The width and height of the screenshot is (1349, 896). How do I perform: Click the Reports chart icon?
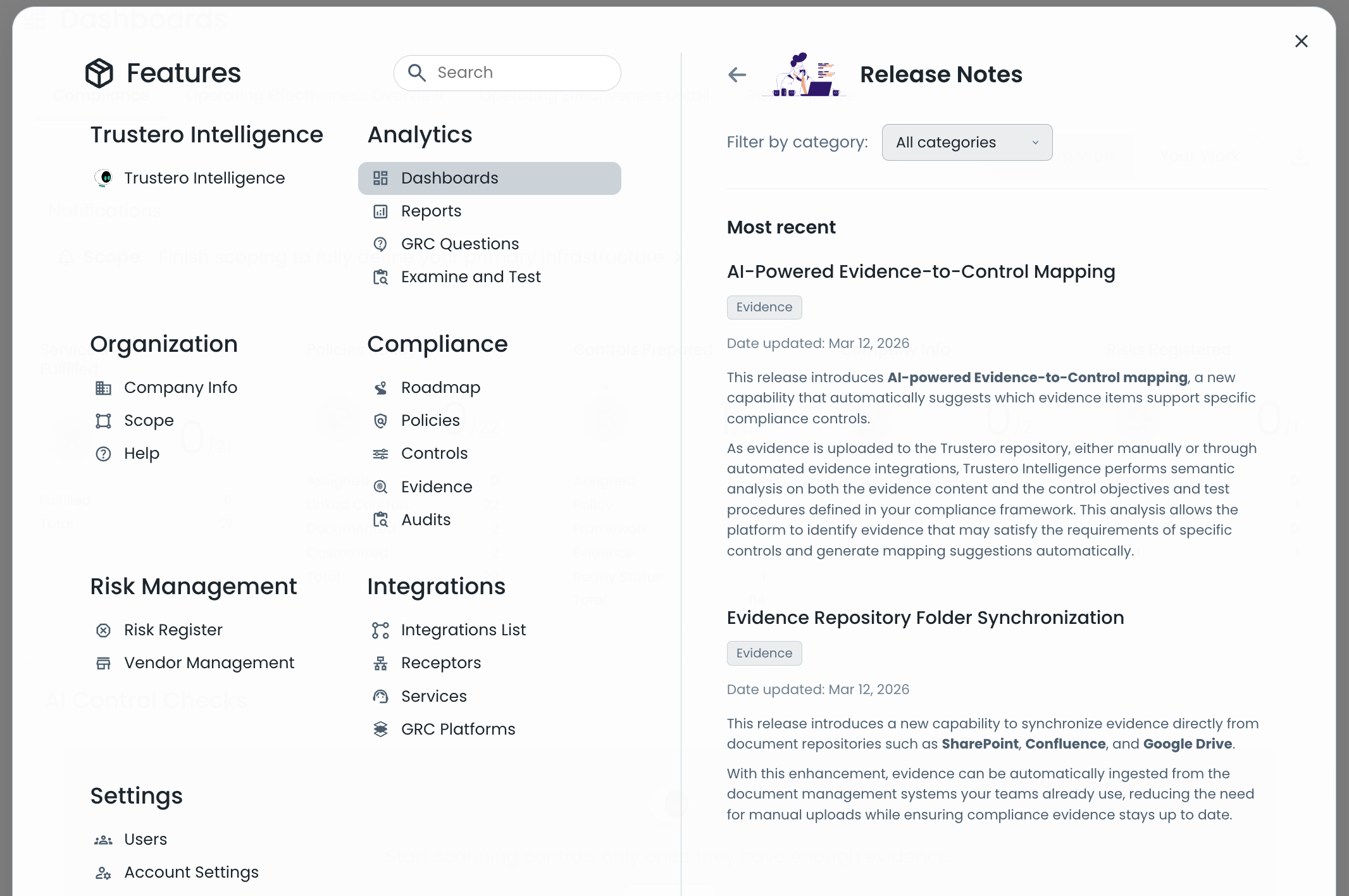(380, 211)
